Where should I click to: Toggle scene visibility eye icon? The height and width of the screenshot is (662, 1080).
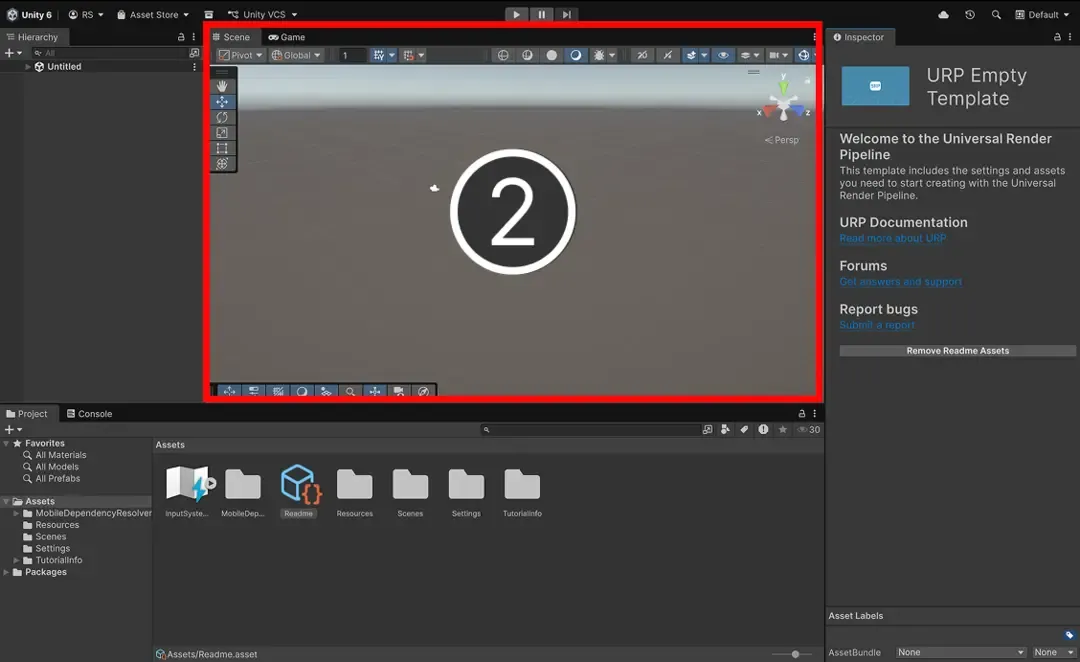(724, 55)
